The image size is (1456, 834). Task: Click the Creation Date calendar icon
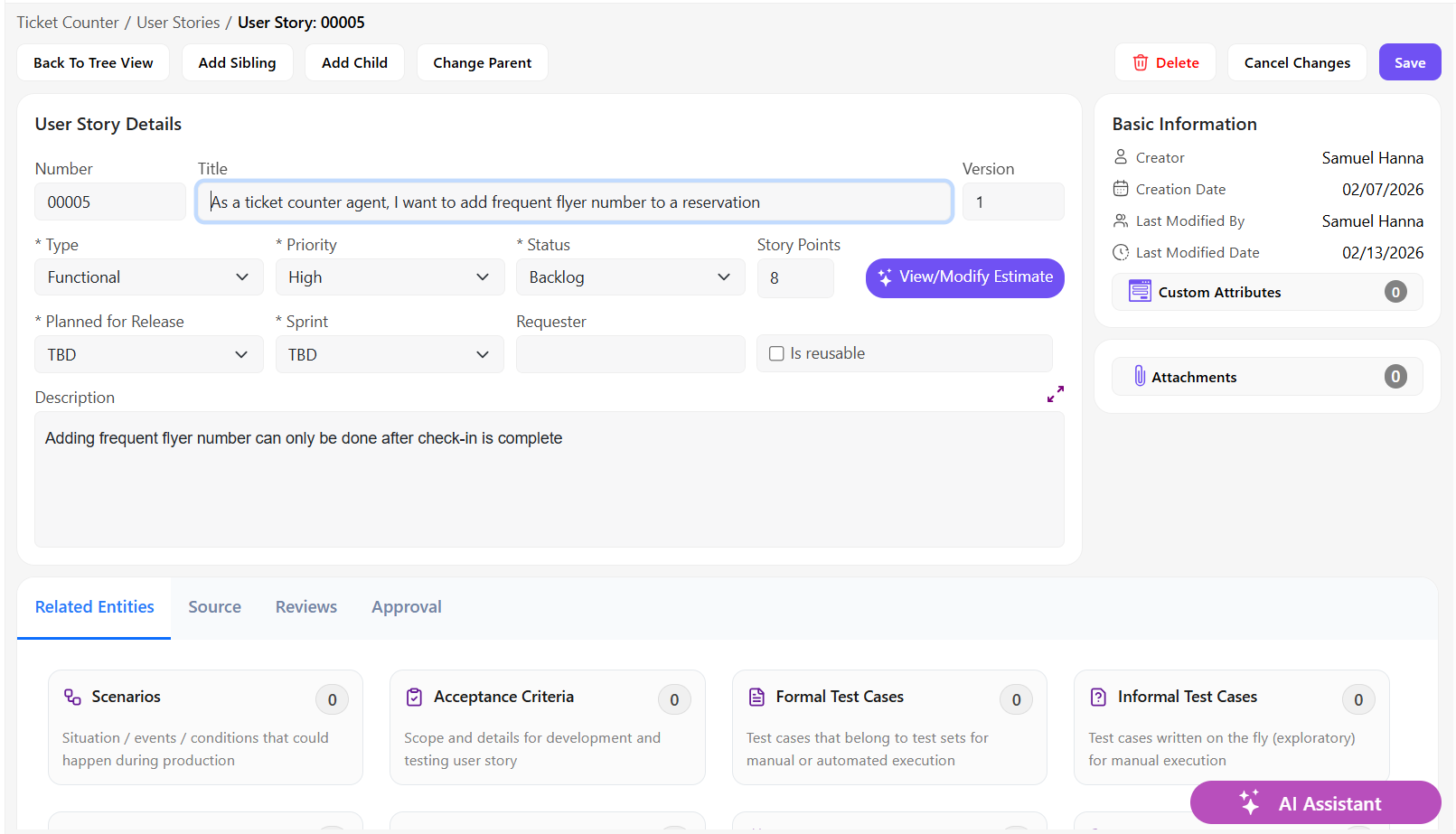1120,189
